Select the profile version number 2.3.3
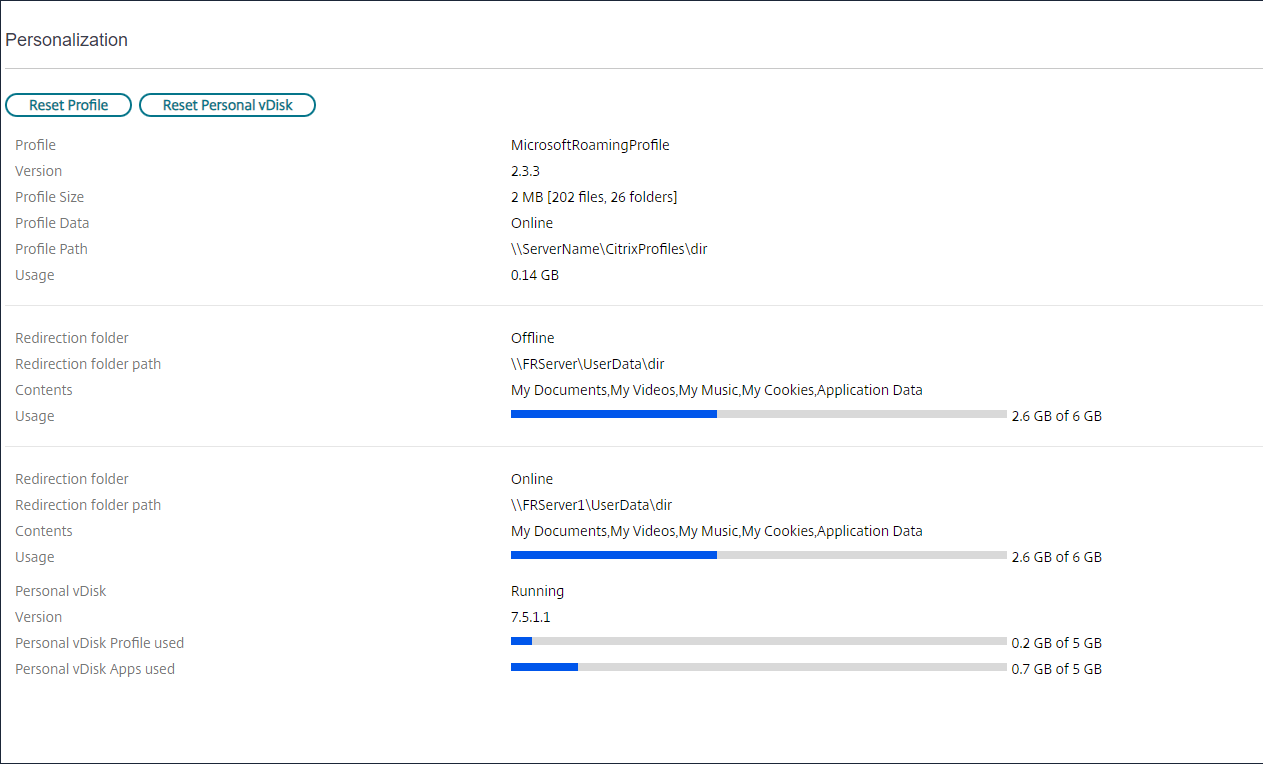1263x764 pixels. click(525, 171)
